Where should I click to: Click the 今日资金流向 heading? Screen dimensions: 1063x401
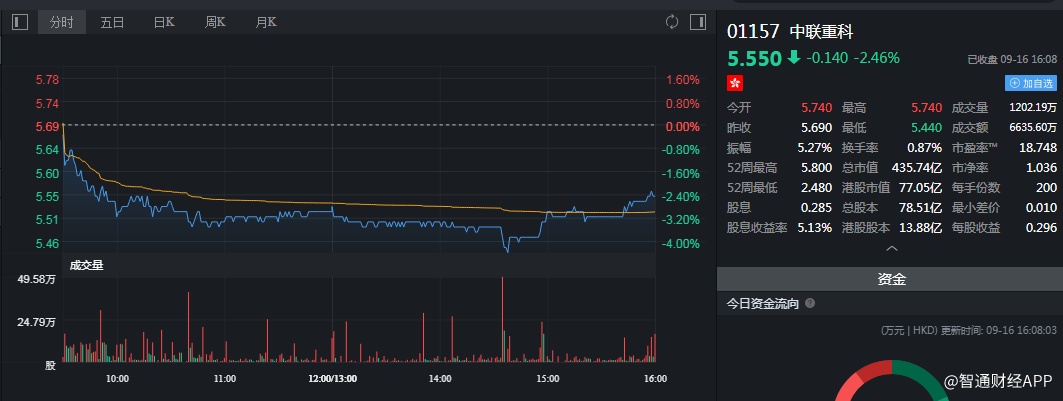pos(762,303)
